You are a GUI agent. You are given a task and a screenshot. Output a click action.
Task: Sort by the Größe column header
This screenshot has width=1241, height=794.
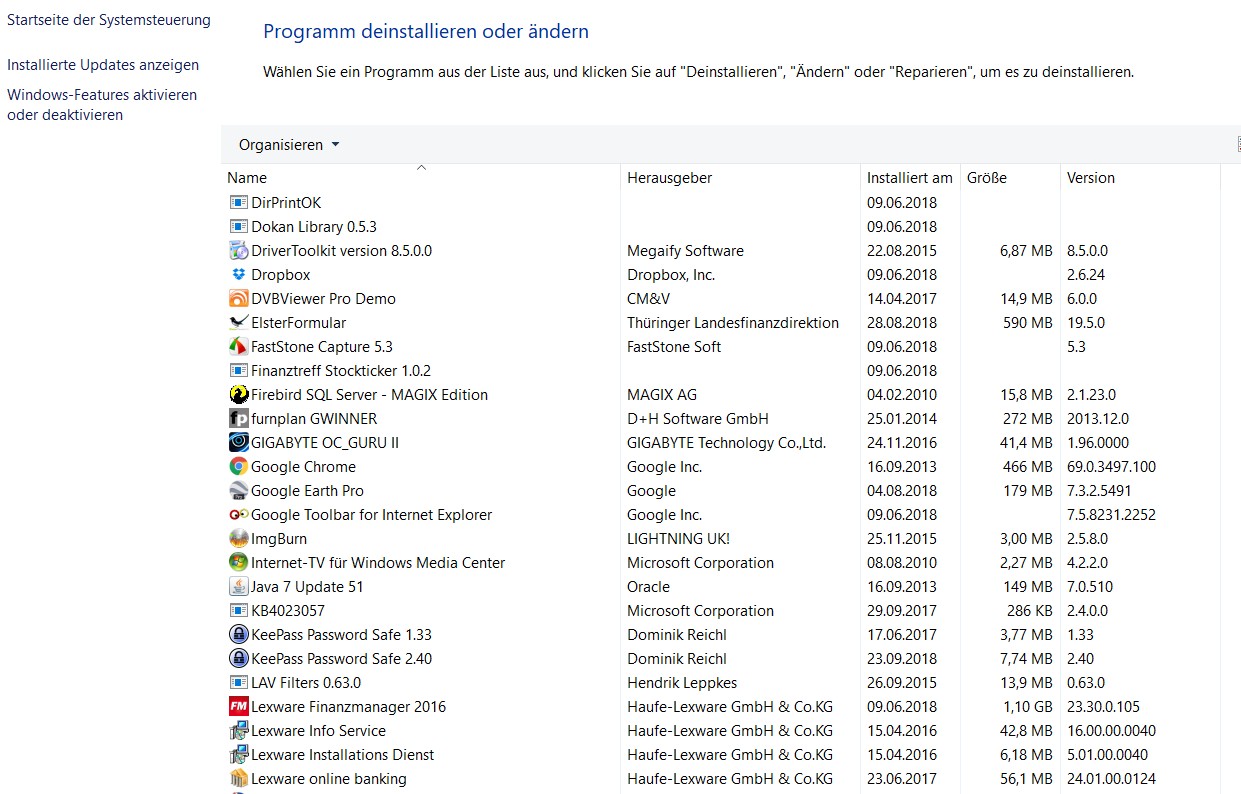(987, 178)
